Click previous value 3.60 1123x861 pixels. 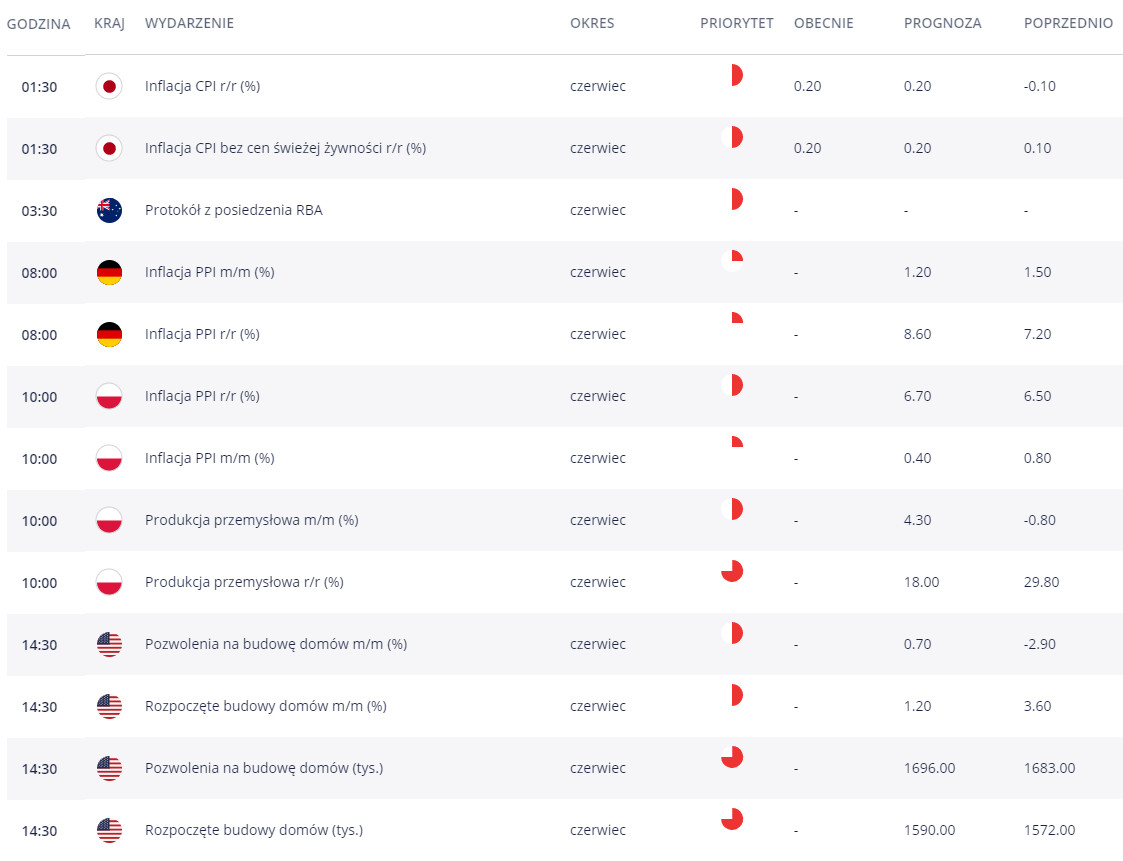pos(1038,706)
